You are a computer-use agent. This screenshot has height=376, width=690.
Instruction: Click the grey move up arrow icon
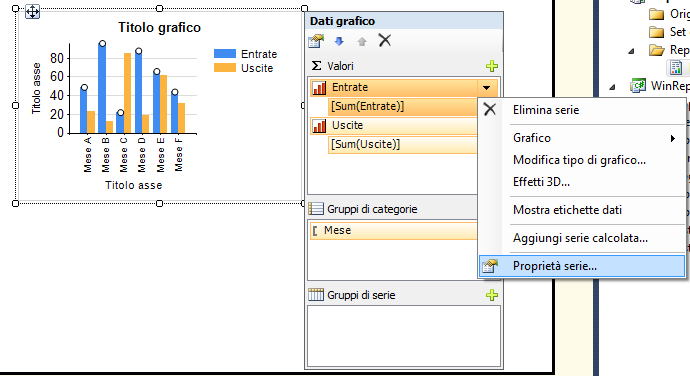362,41
